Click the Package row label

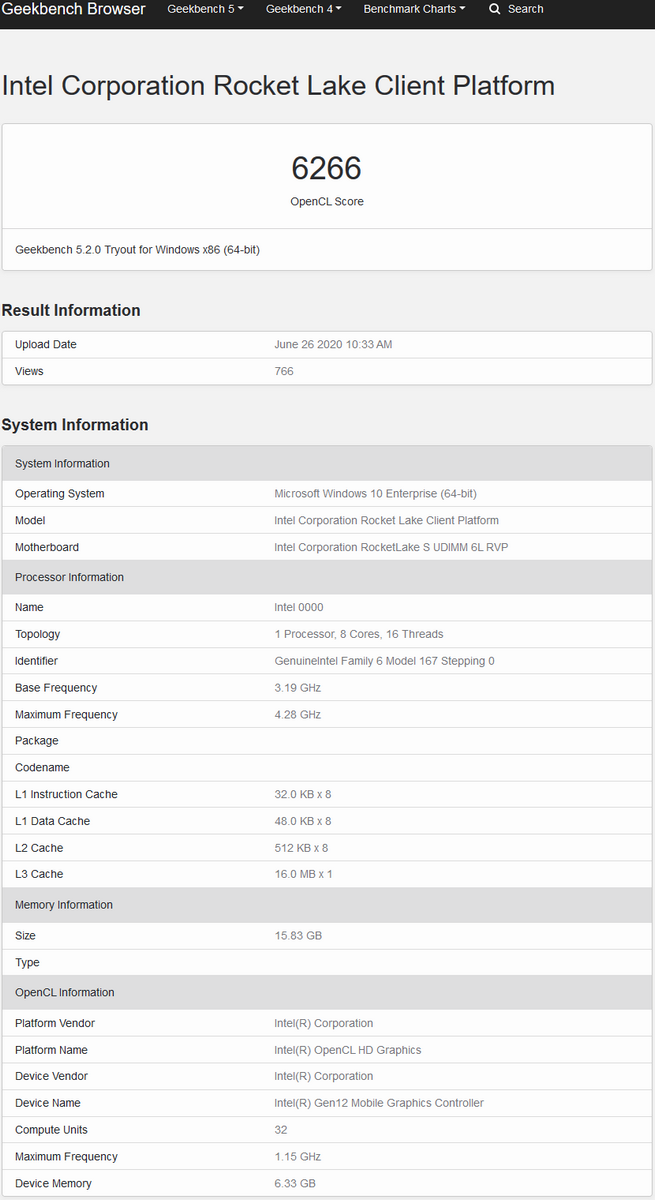coord(37,741)
